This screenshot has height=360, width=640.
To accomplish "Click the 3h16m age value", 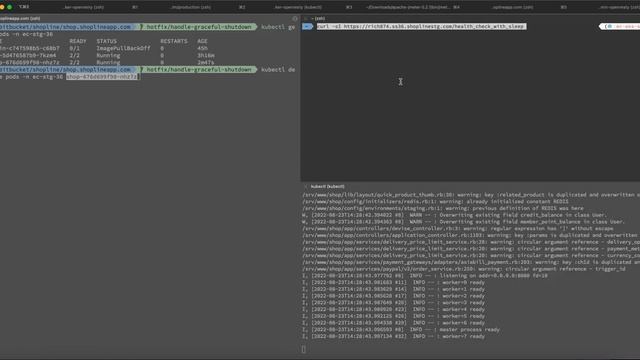I will coord(206,56).
